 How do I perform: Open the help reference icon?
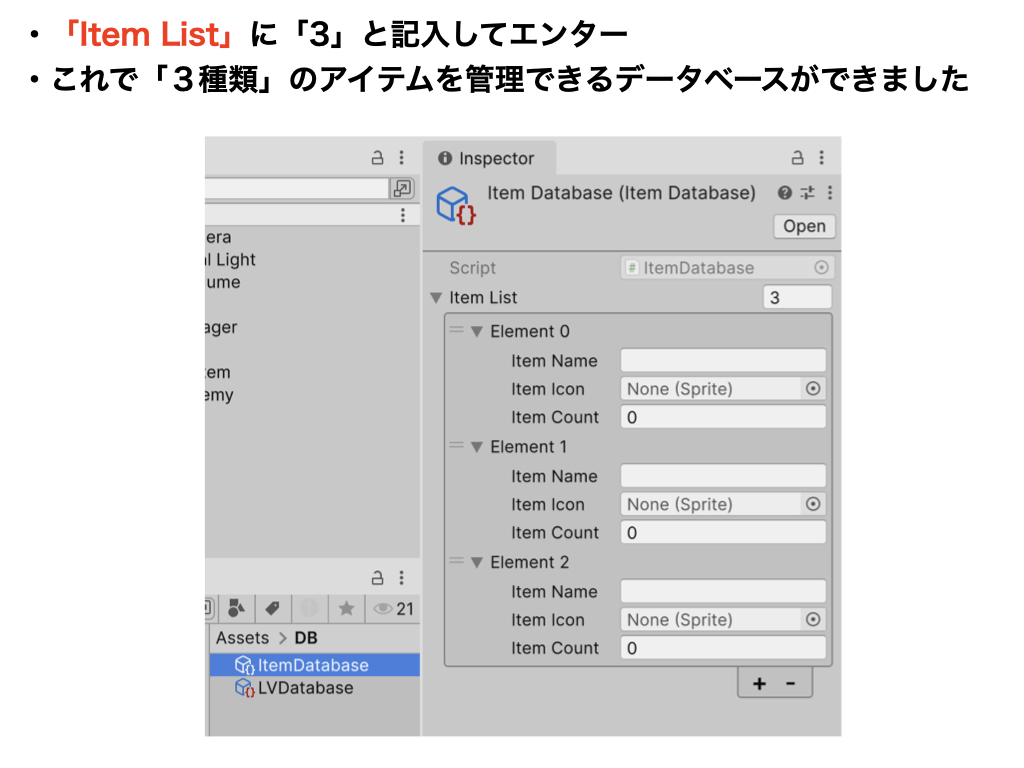point(785,193)
